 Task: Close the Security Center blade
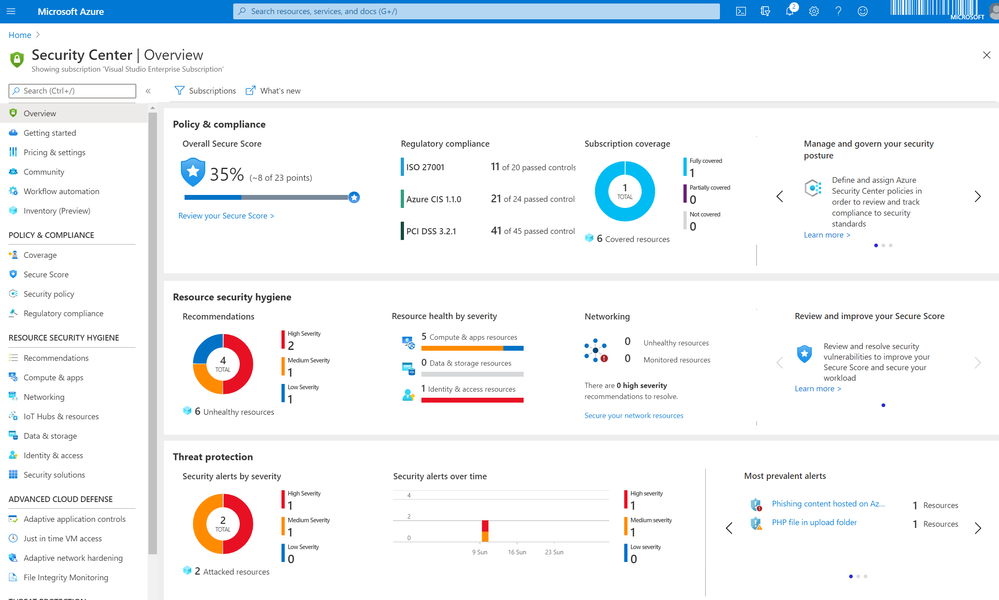[986, 55]
